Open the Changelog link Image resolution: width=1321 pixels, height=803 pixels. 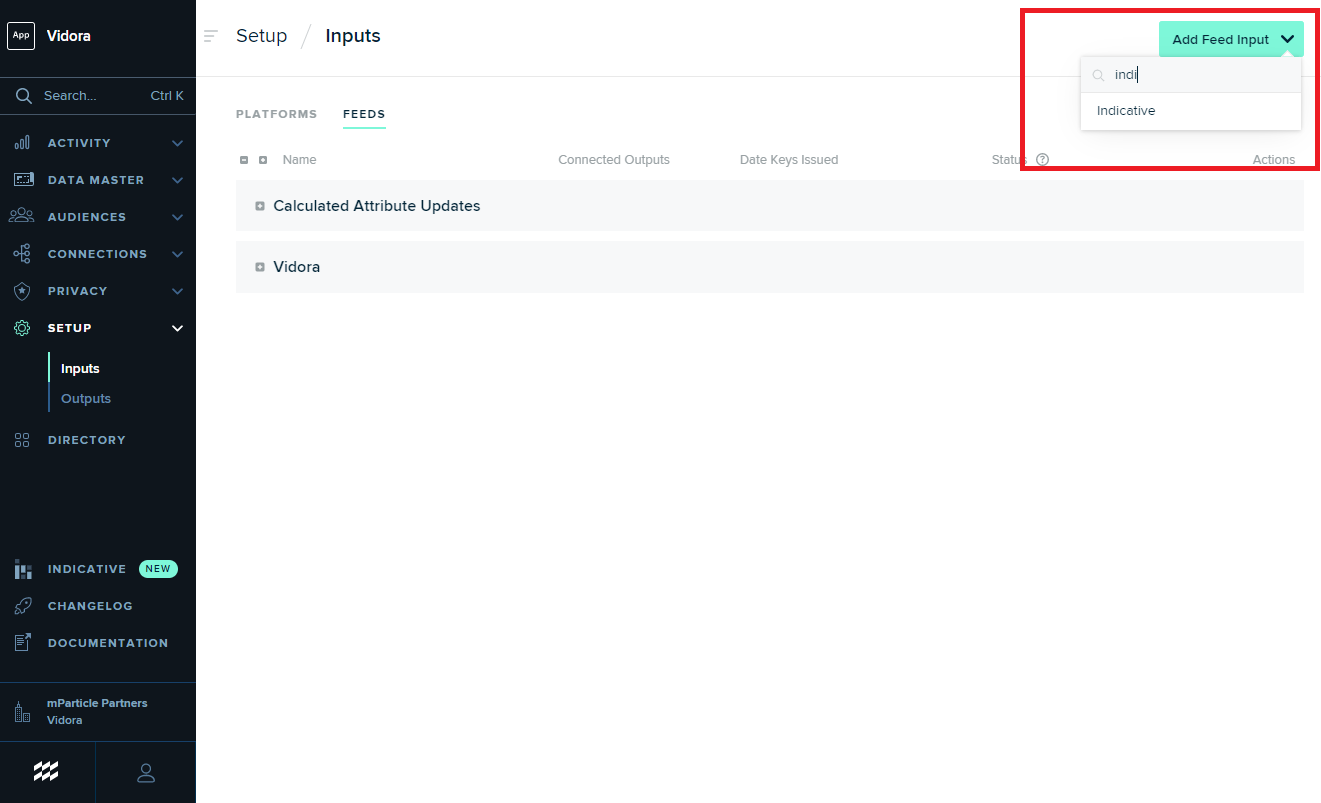(90, 606)
